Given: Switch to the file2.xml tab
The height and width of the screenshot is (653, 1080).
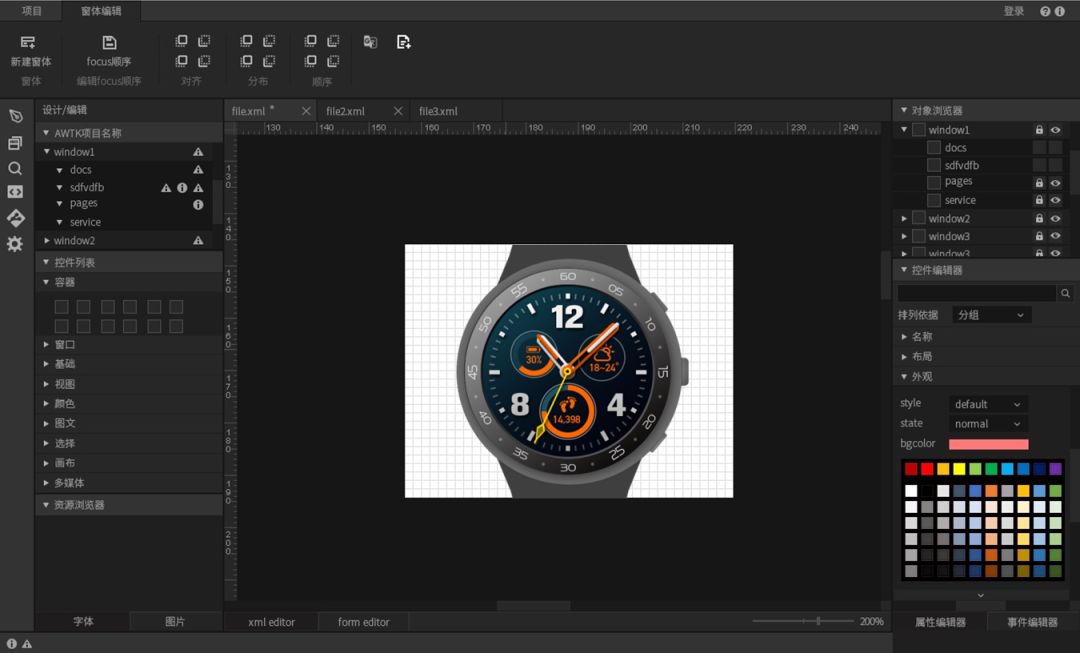Looking at the screenshot, I should 345,111.
